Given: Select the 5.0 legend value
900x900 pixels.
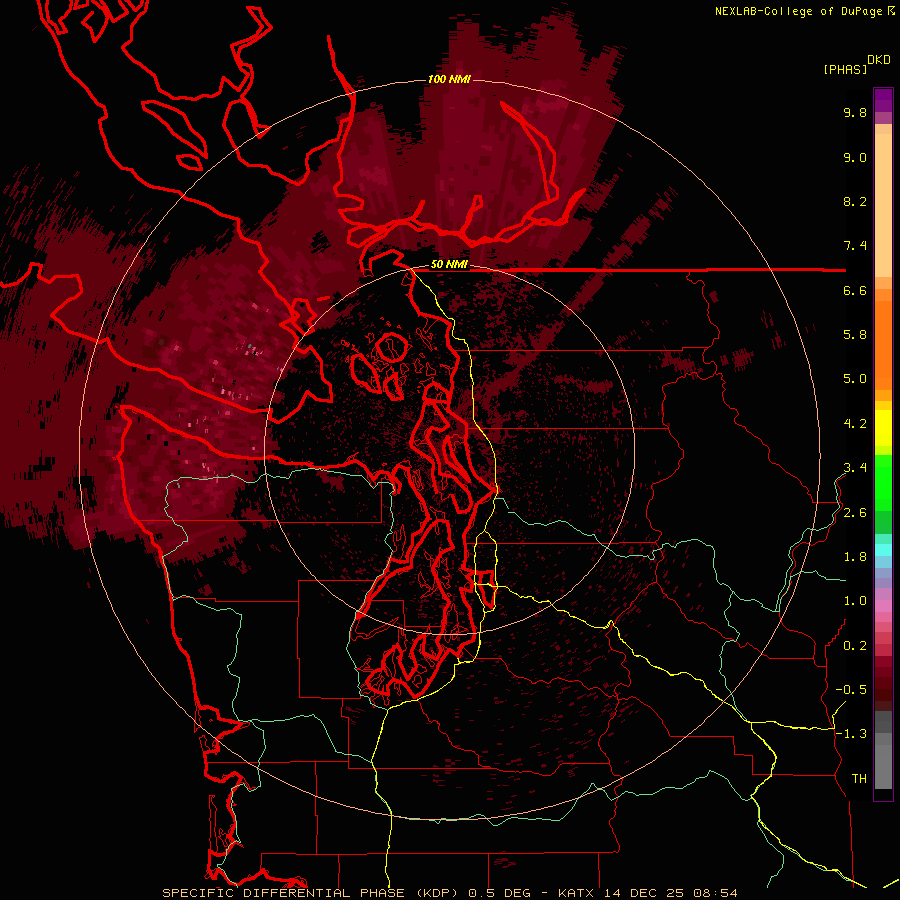Looking at the screenshot, I should click(855, 379).
